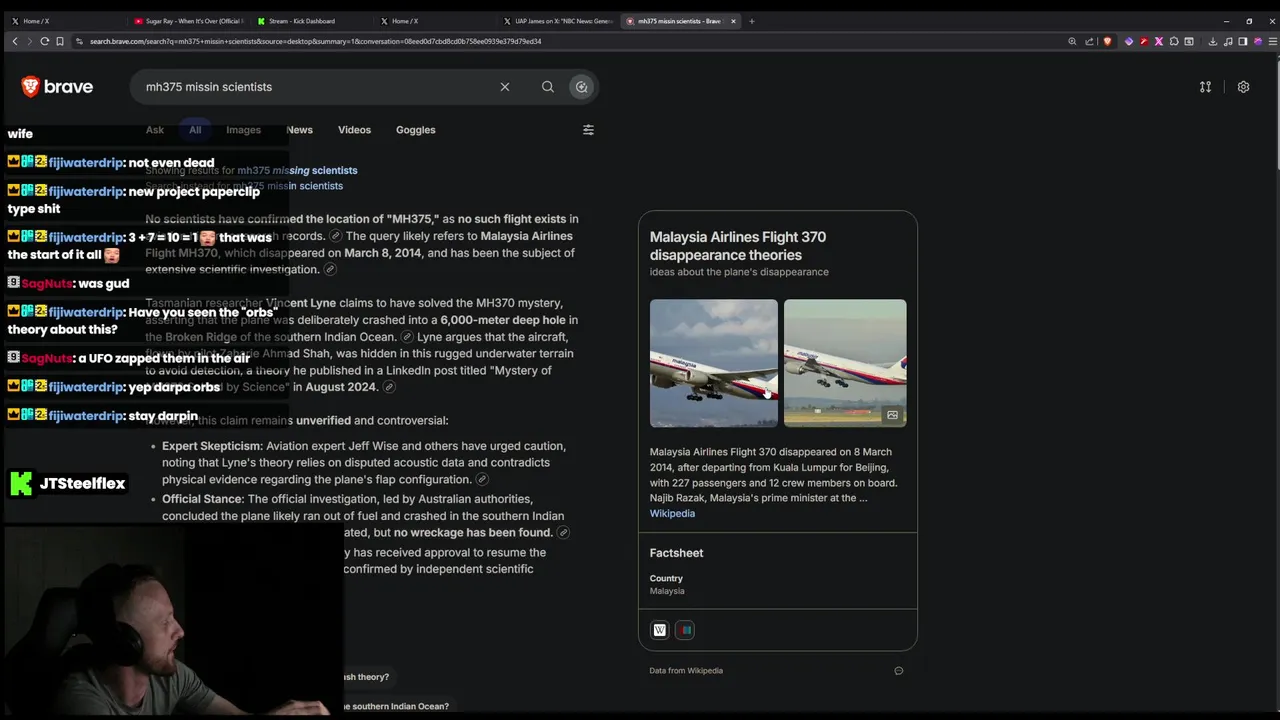Click the 'Factsheet' heading in the infobox
Viewport: 1280px width, 720px height.
(x=676, y=553)
